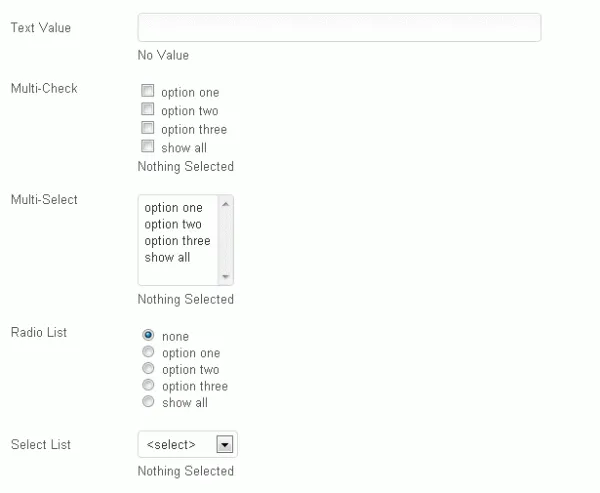This screenshot has width=600, height=493.
Task: Toggle the "show all" checkbox
Action: pyautogui.click(x=148, y=147)
